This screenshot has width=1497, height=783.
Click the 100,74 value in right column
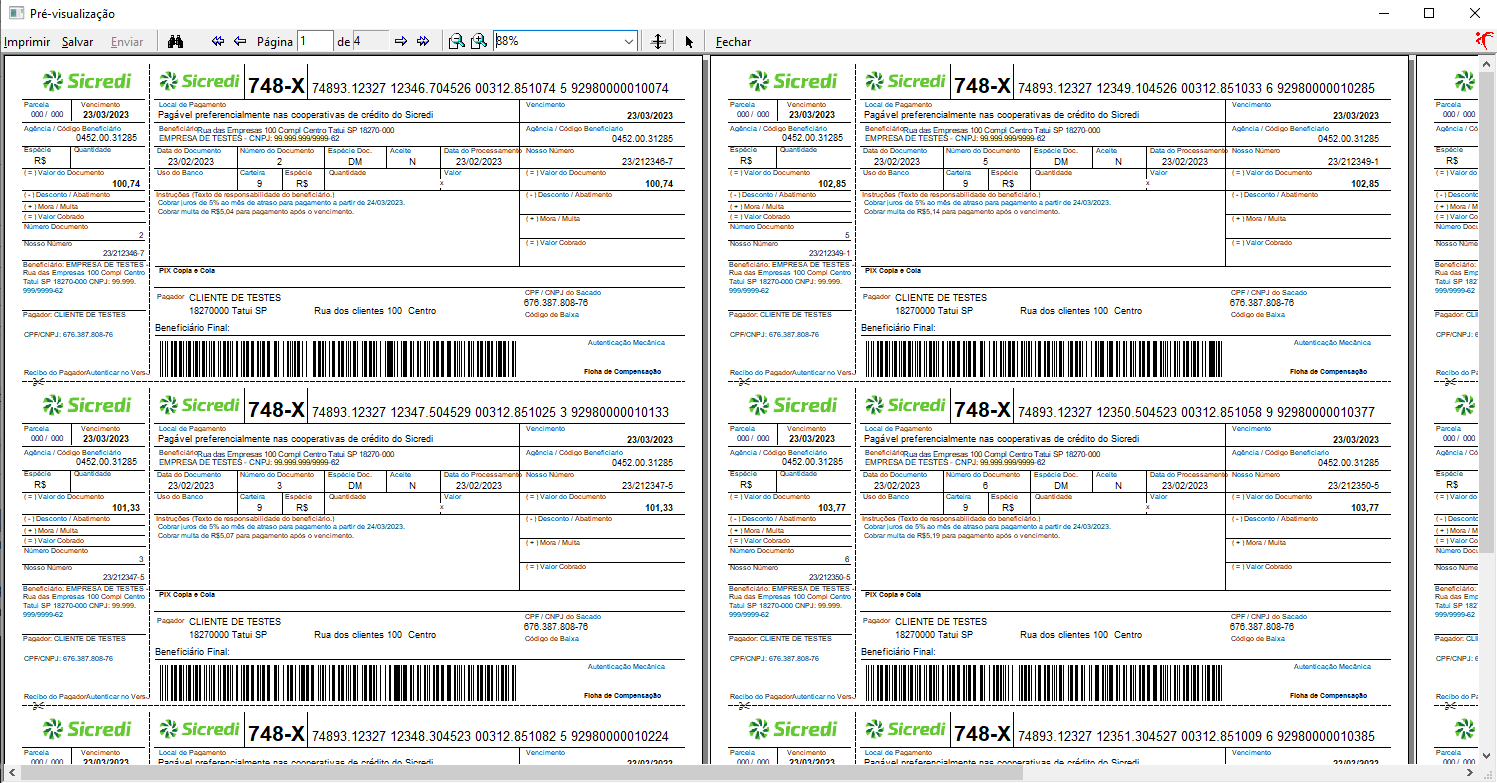pos(660,184)
